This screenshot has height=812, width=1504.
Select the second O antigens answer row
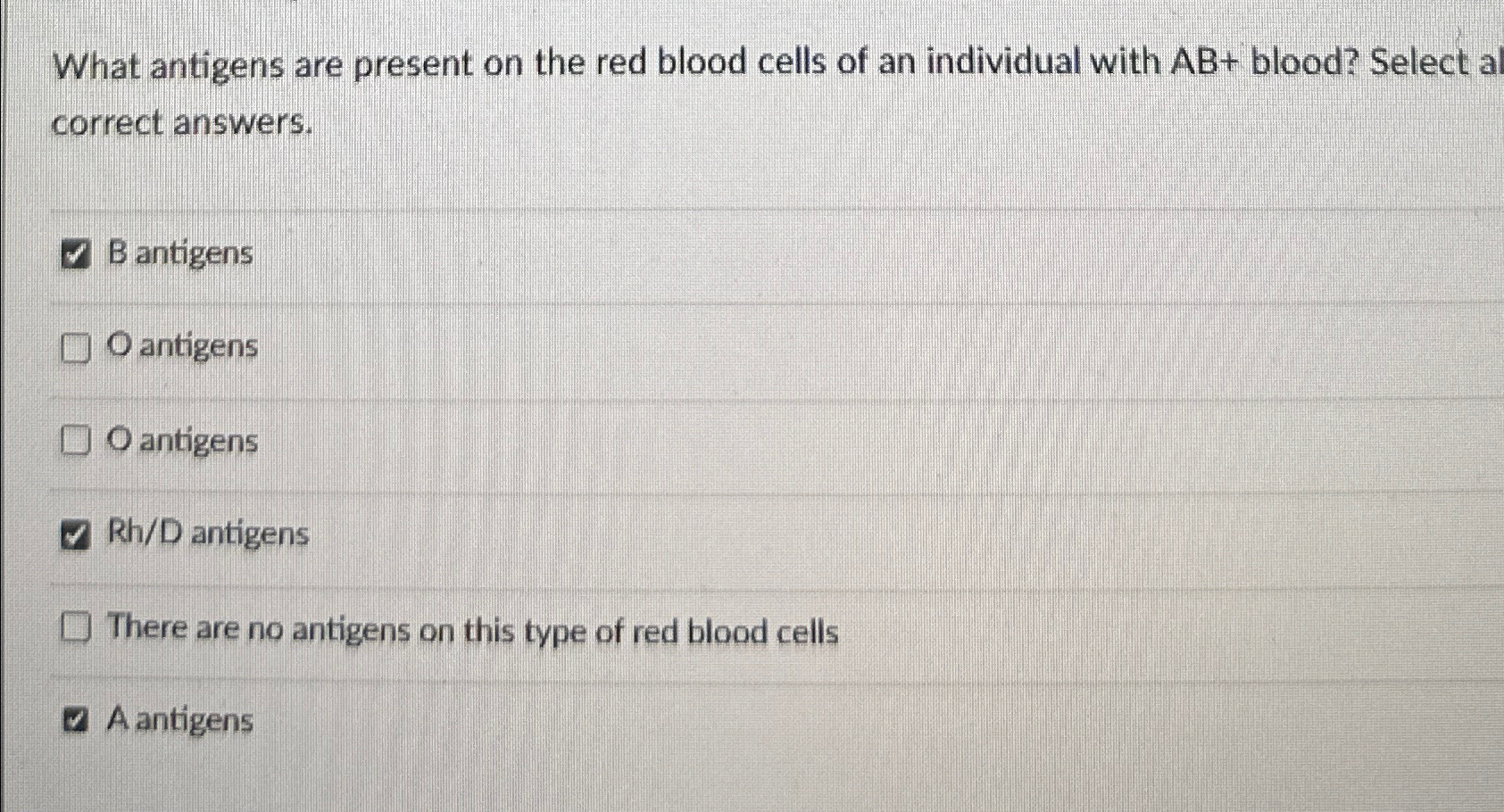182,441
